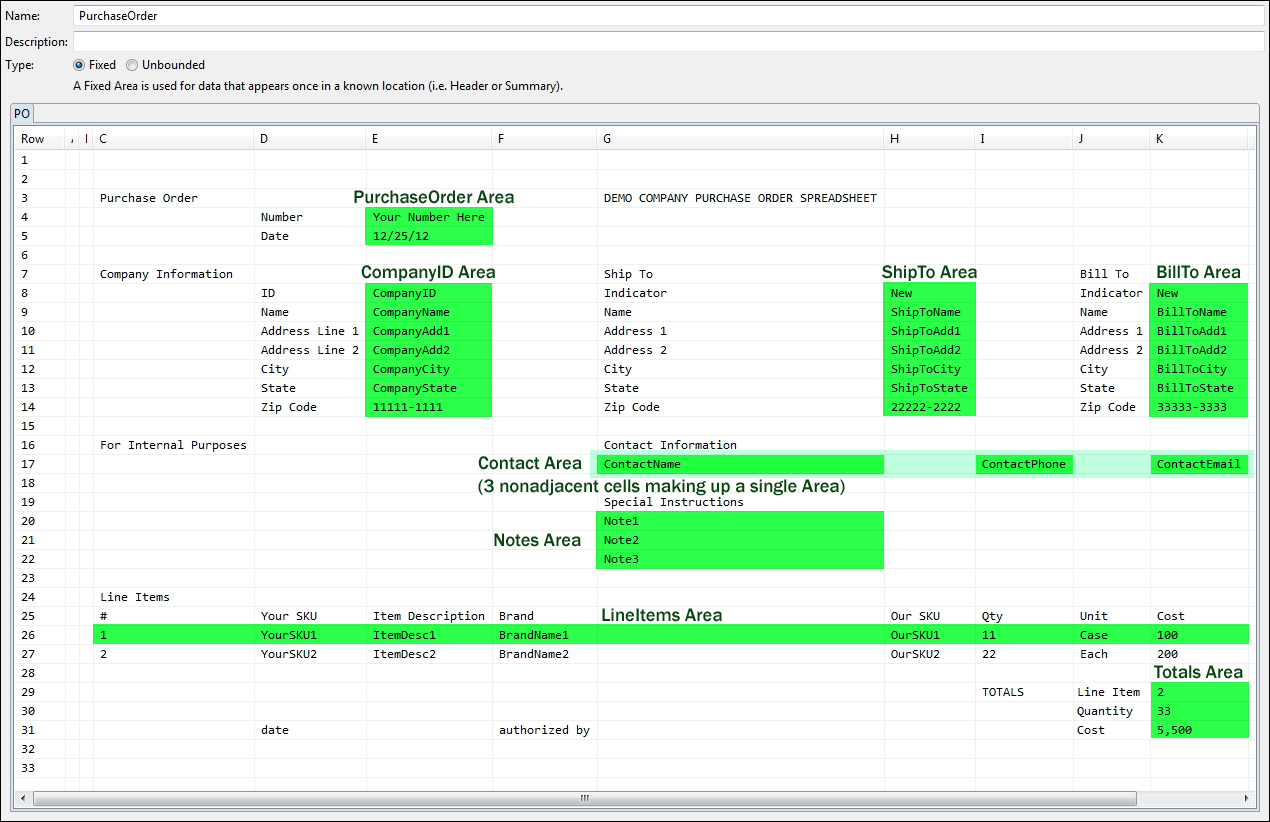Select the BillToName cell
The width and height of the screenshot is (1270, 822).
pos(1197,312)
